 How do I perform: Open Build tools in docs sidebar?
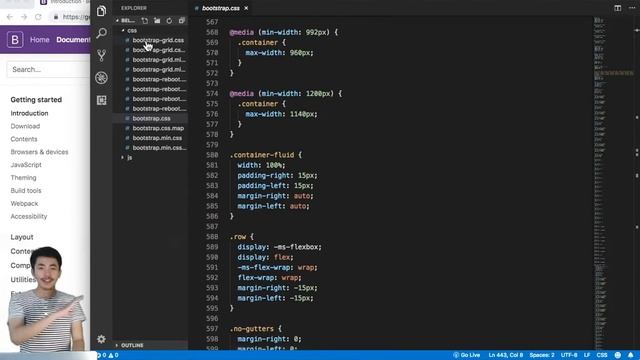click(26, 191)
